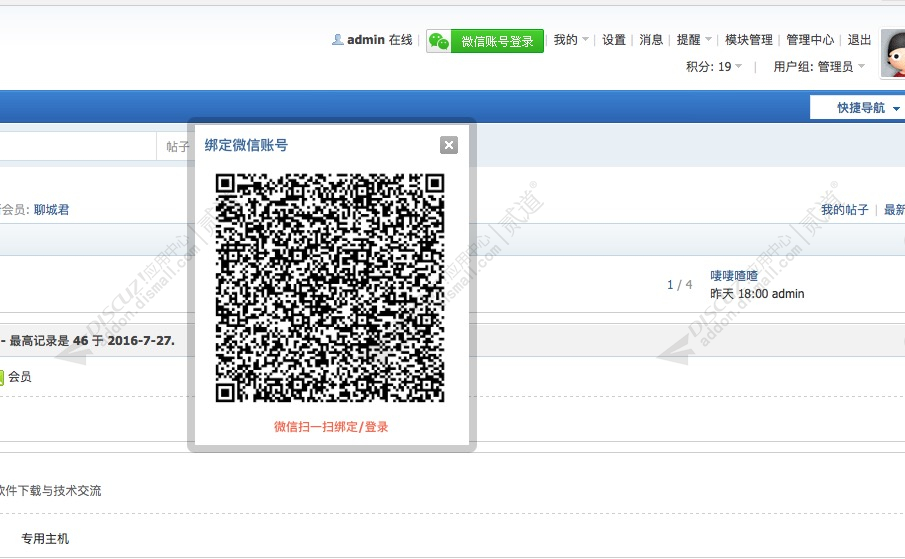
Task: Open 模块管理 module management
Action: [749, 40]
